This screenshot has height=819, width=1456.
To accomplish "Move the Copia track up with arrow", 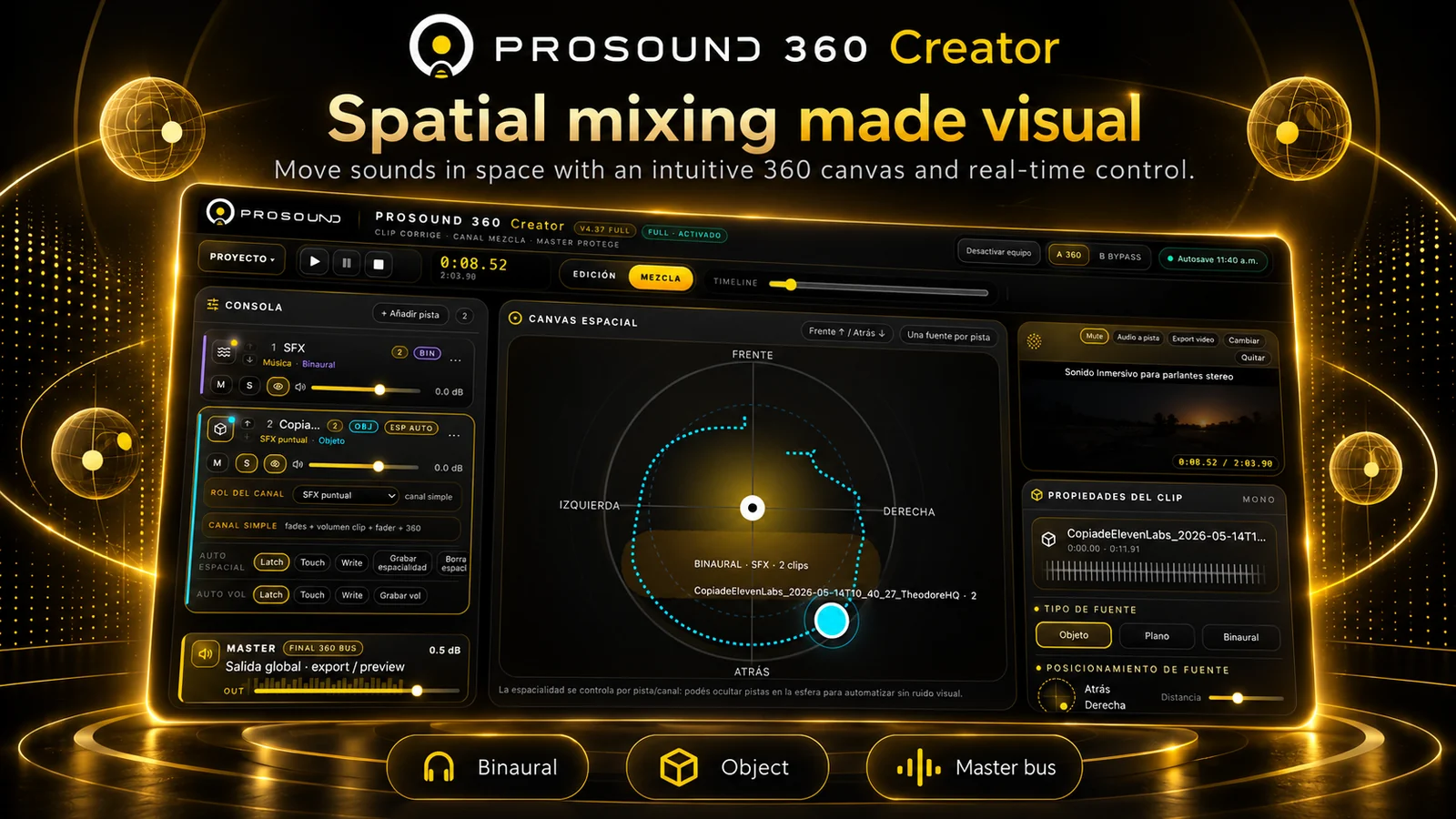I will pyautogui.click(x=247, y=423).
